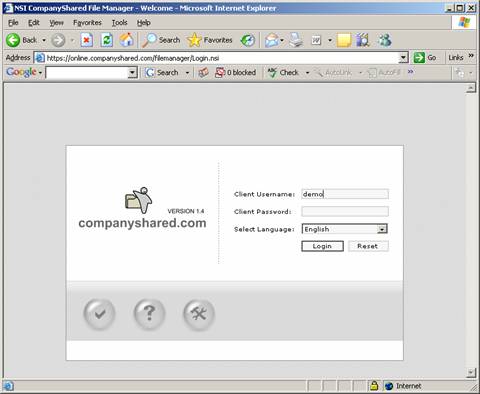Go to the Home page icon
This screenshot has height=394, width=480.
[x=127, y=40]
